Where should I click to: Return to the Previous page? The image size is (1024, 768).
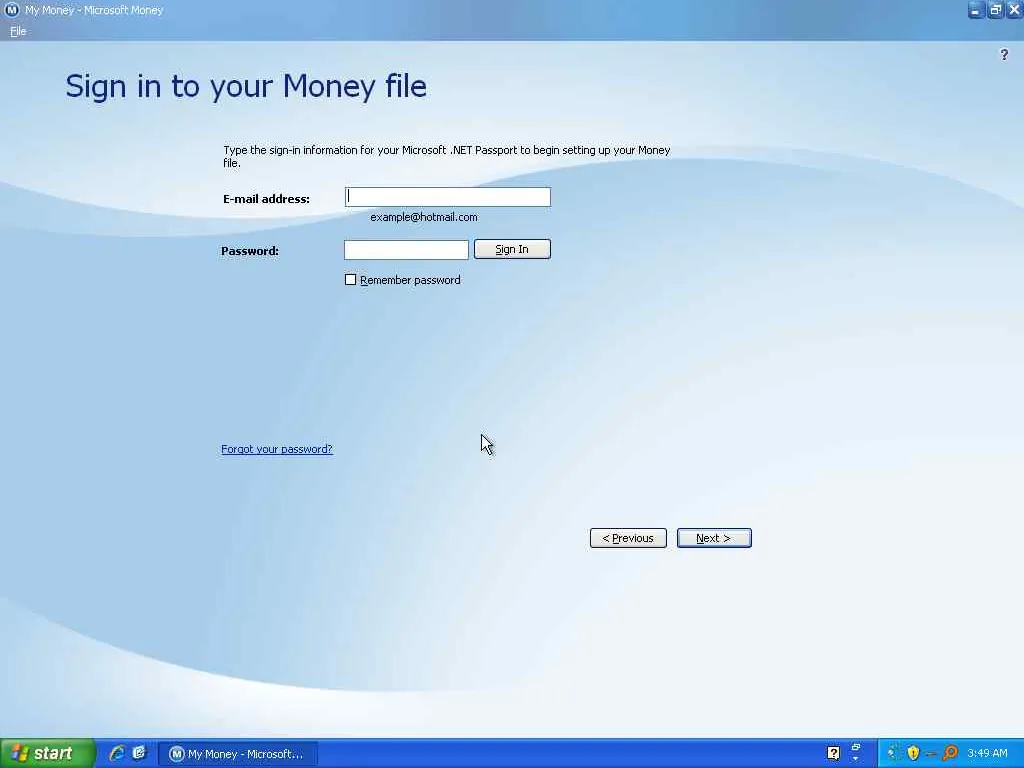[x=628, y=538]
